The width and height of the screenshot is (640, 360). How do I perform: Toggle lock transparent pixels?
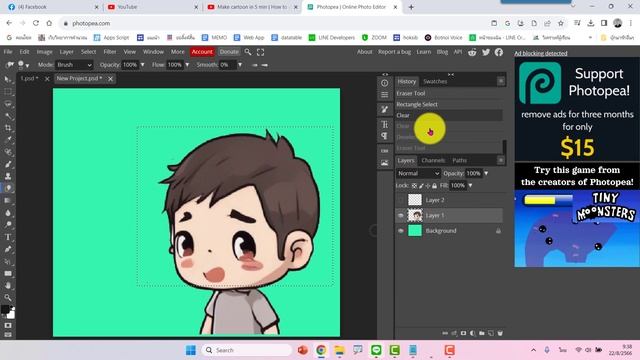(x=414, y=186)
